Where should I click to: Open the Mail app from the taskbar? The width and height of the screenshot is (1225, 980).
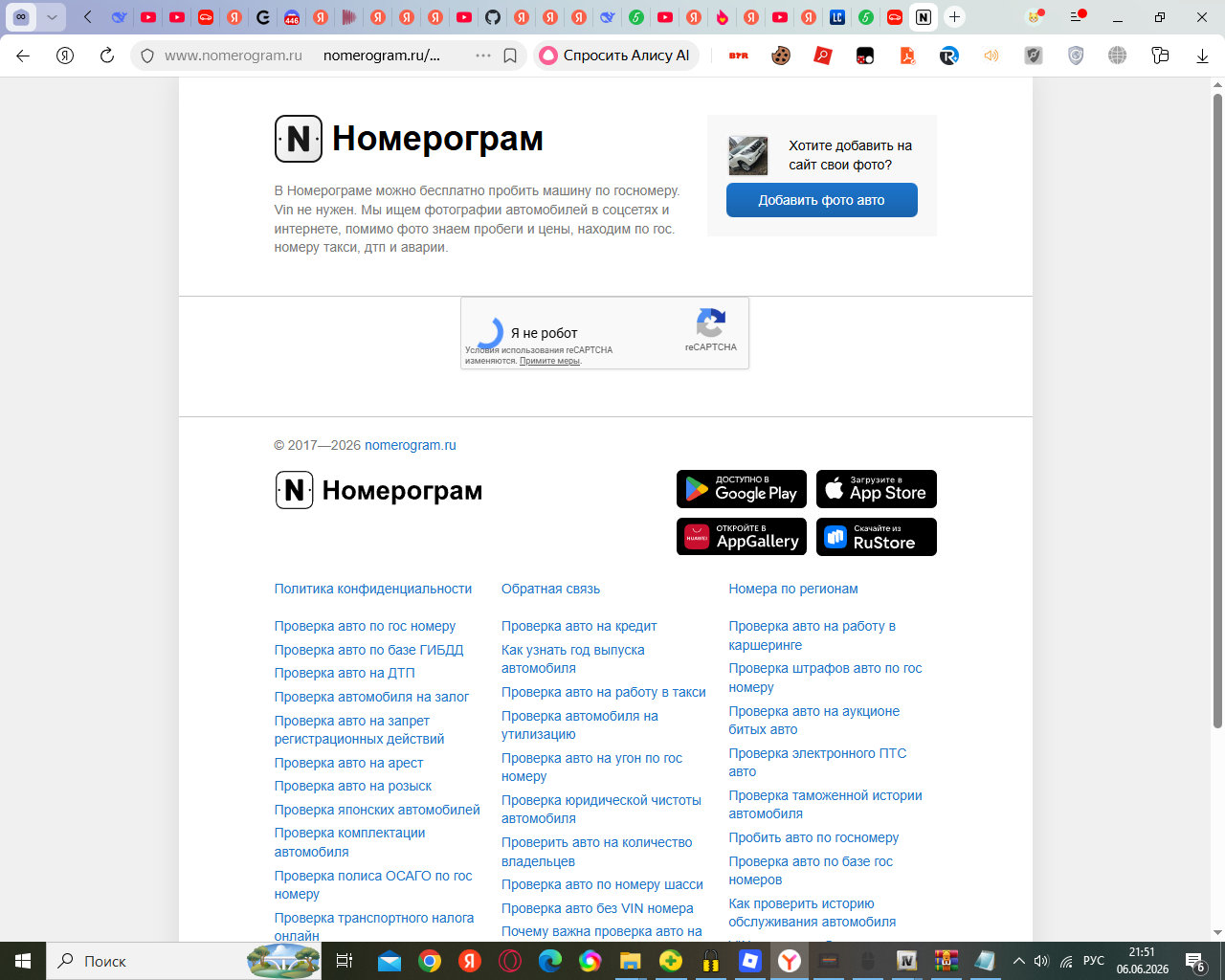(390, 961)
